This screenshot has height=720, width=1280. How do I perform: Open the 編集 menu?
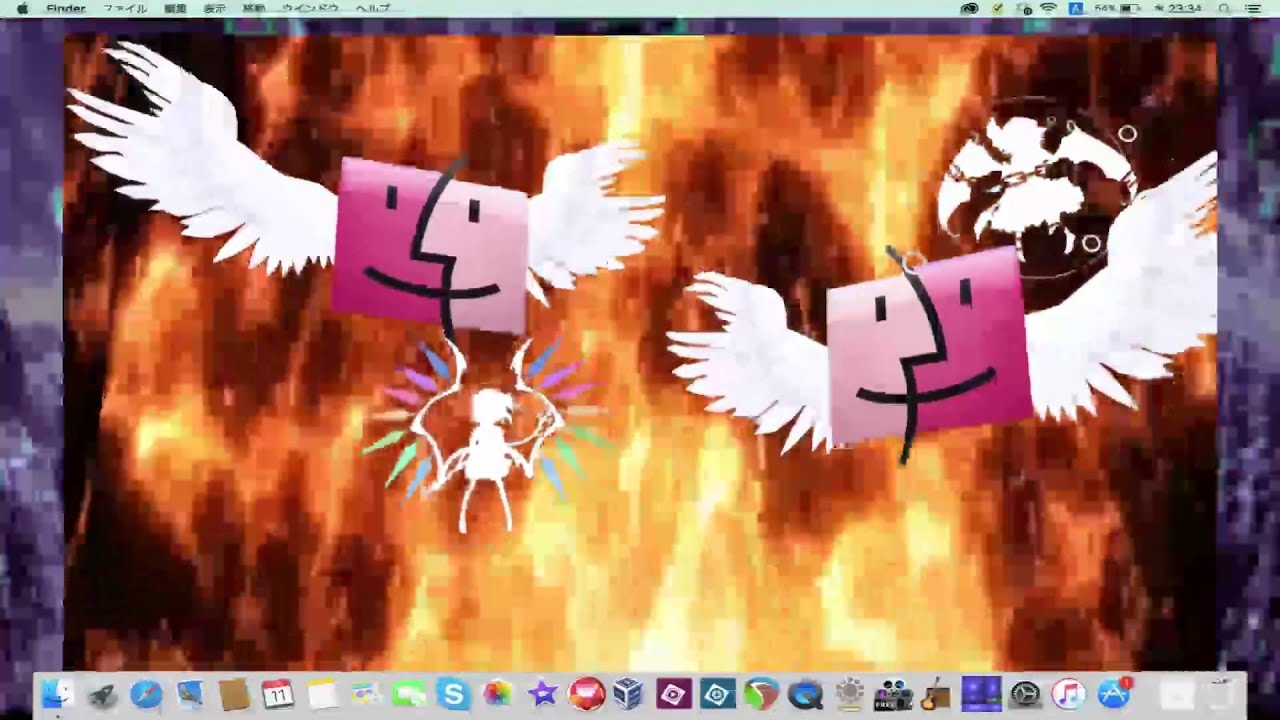click(175, 8)
